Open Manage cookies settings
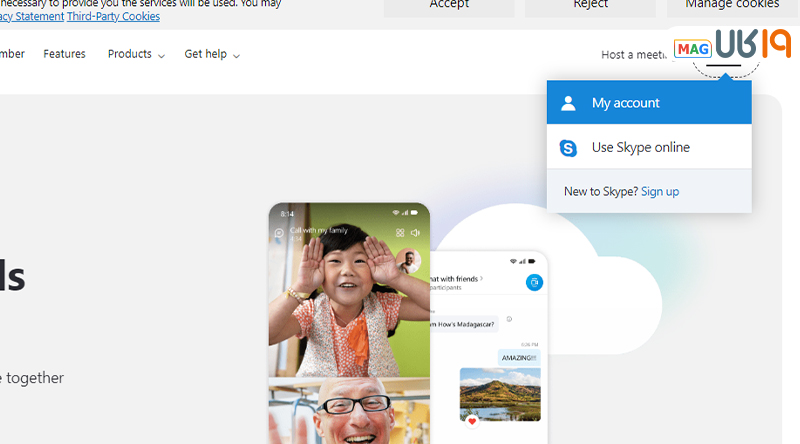 coord(732,7)
